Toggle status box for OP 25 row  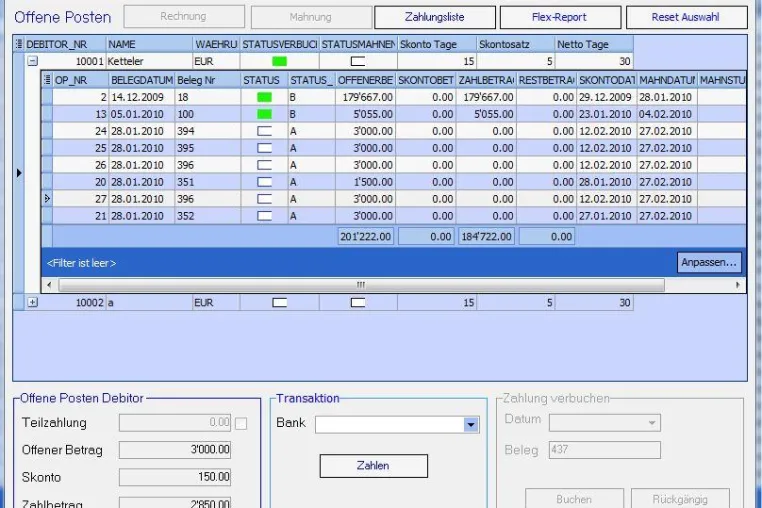tap(264, 148)
